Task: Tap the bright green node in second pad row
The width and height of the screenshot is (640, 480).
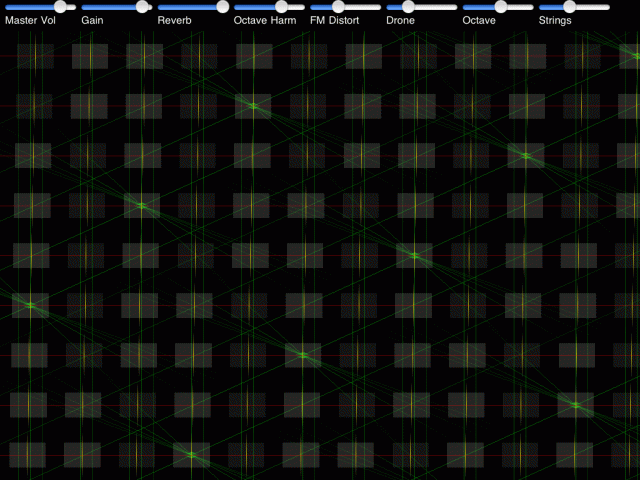Action: 252,105
